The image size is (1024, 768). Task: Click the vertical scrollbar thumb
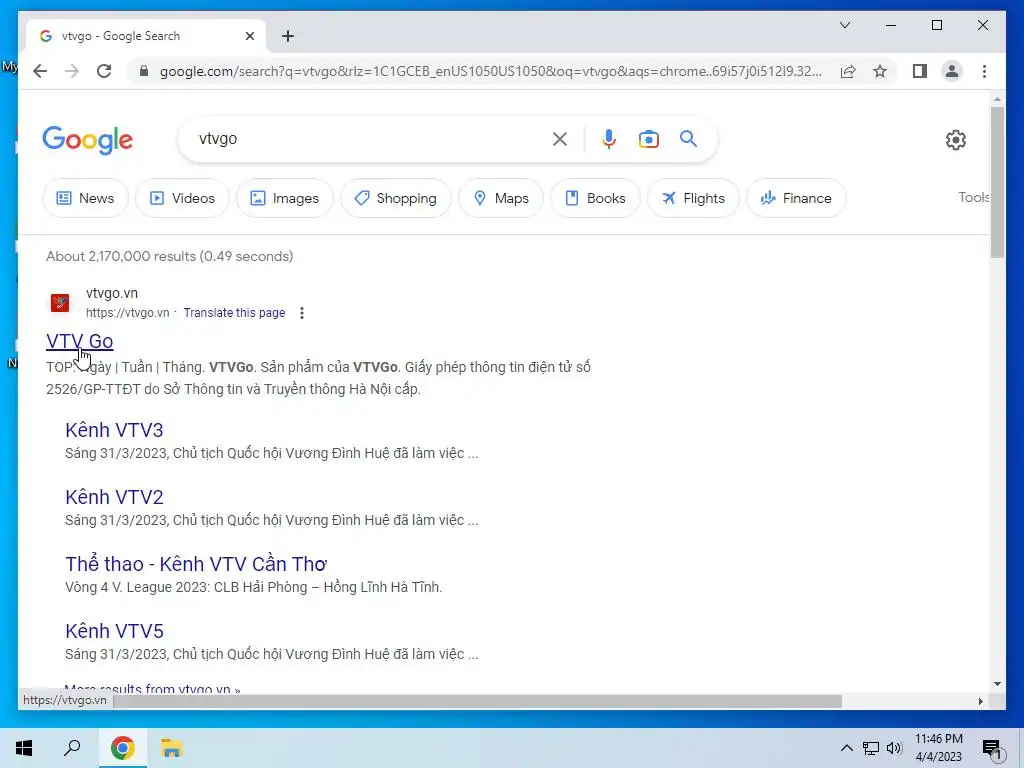click(997, 182)
